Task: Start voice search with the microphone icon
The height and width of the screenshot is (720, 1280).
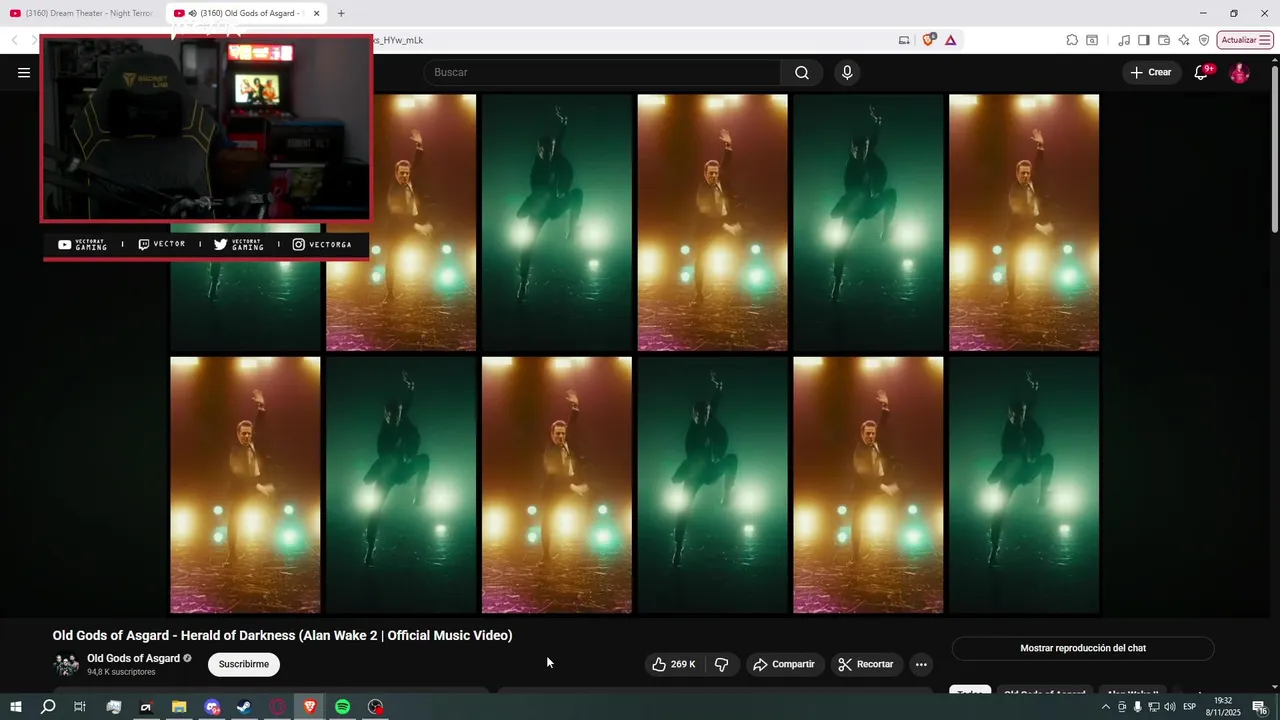Action: [x=847, y=72]
